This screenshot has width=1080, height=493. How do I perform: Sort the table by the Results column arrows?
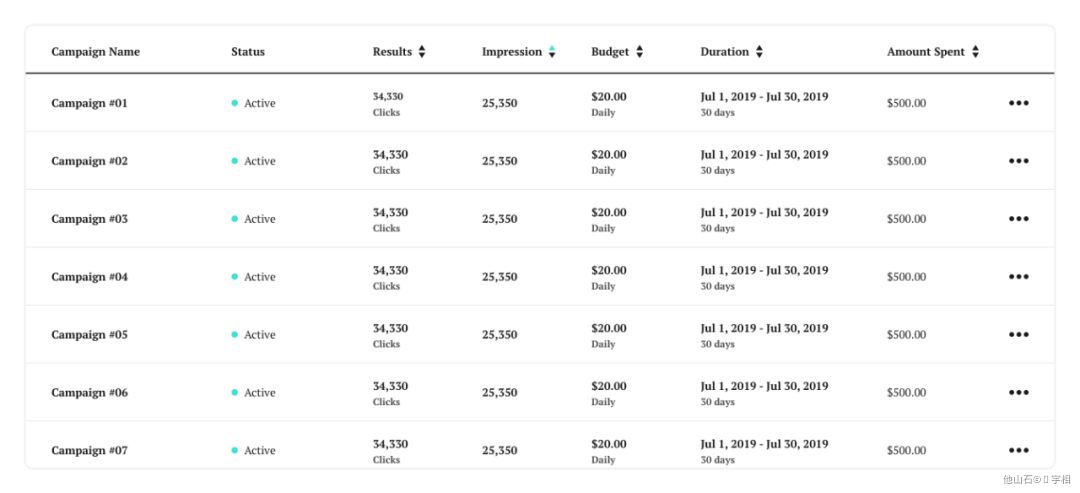422,52
